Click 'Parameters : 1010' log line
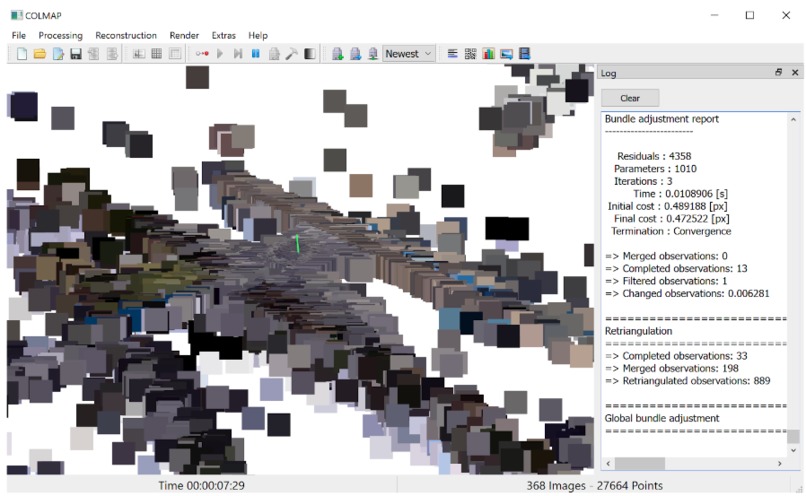This screenshot has height=496, width=806. (x=655, y=169)
